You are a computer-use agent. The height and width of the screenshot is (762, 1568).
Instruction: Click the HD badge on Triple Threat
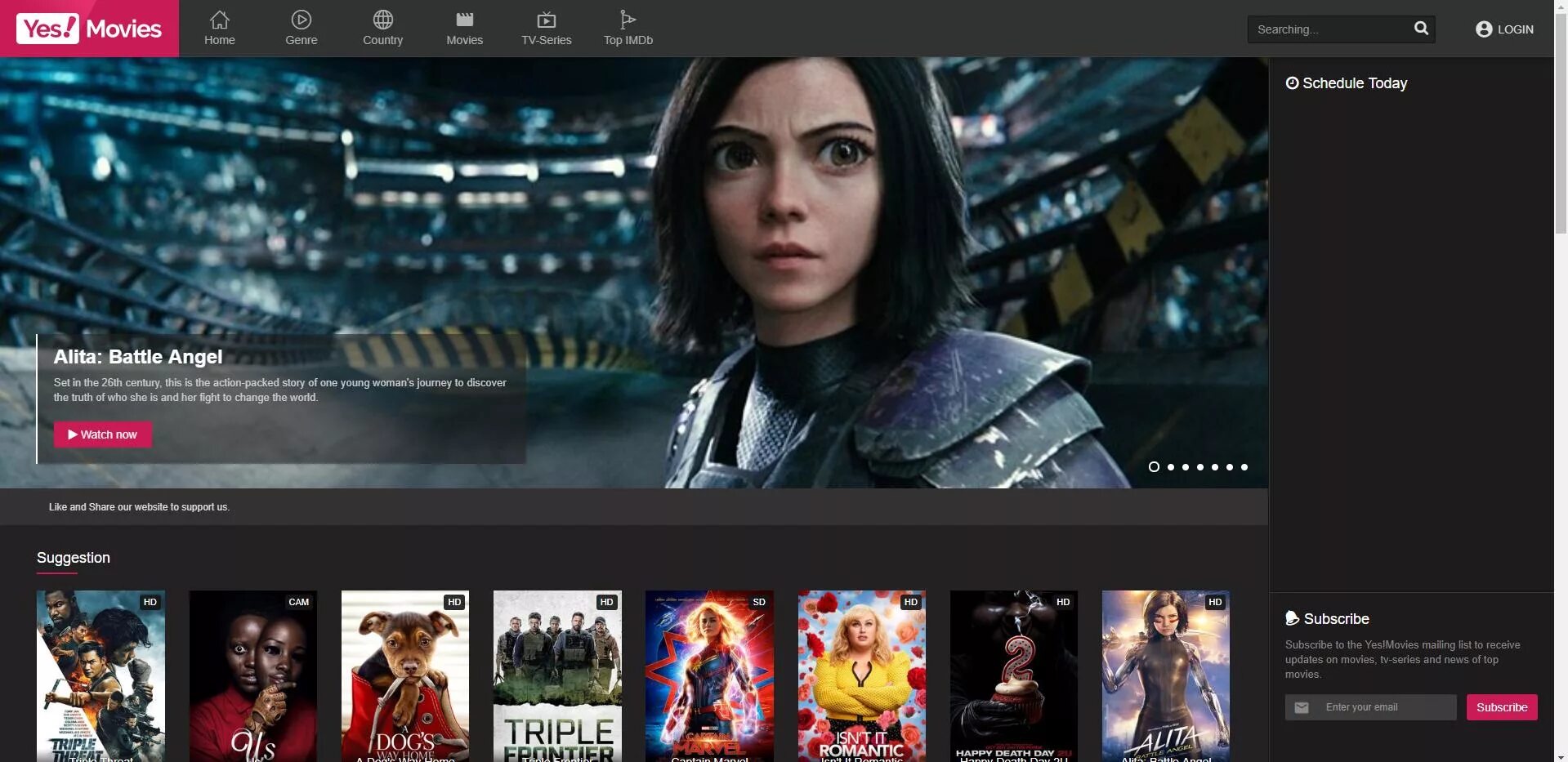(150, 602)
